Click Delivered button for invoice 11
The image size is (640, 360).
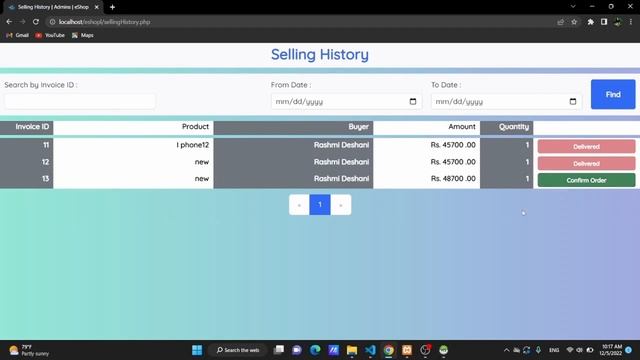pos(587,147)
